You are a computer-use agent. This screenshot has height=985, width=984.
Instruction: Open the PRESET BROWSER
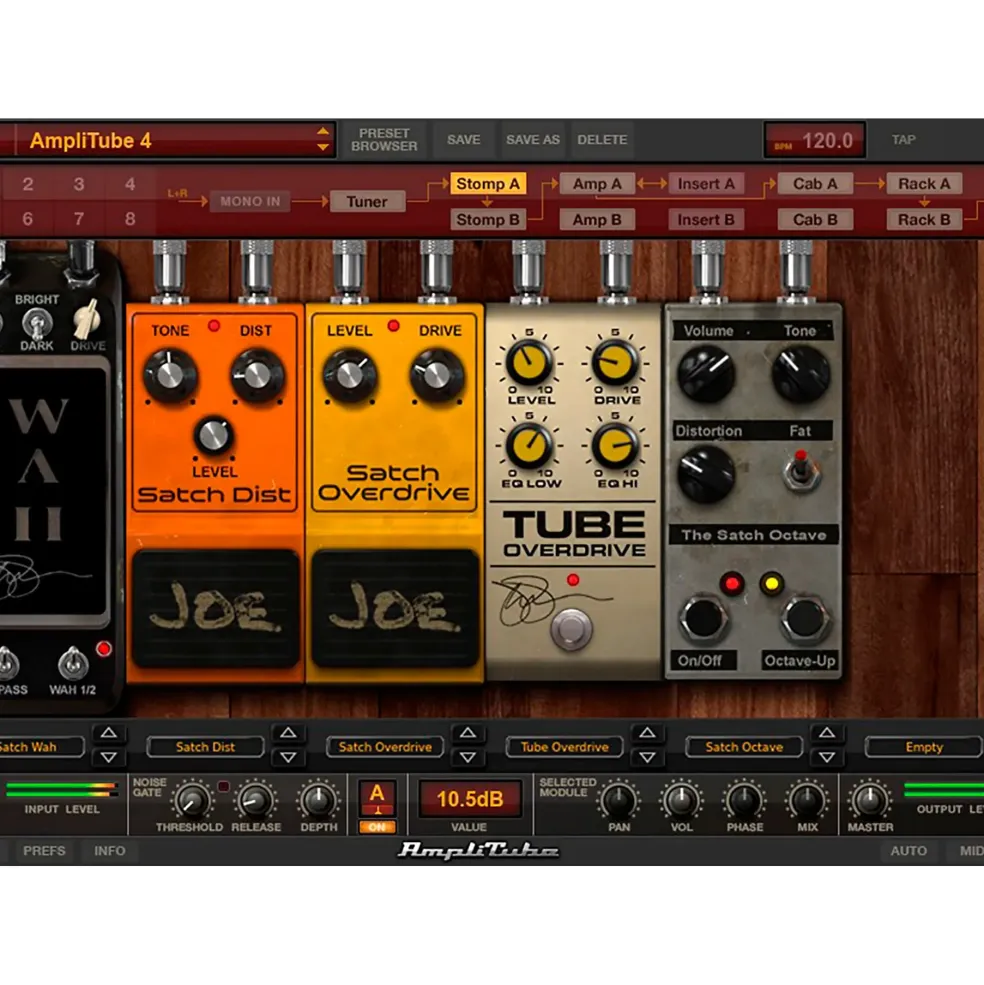click(384, 139)
